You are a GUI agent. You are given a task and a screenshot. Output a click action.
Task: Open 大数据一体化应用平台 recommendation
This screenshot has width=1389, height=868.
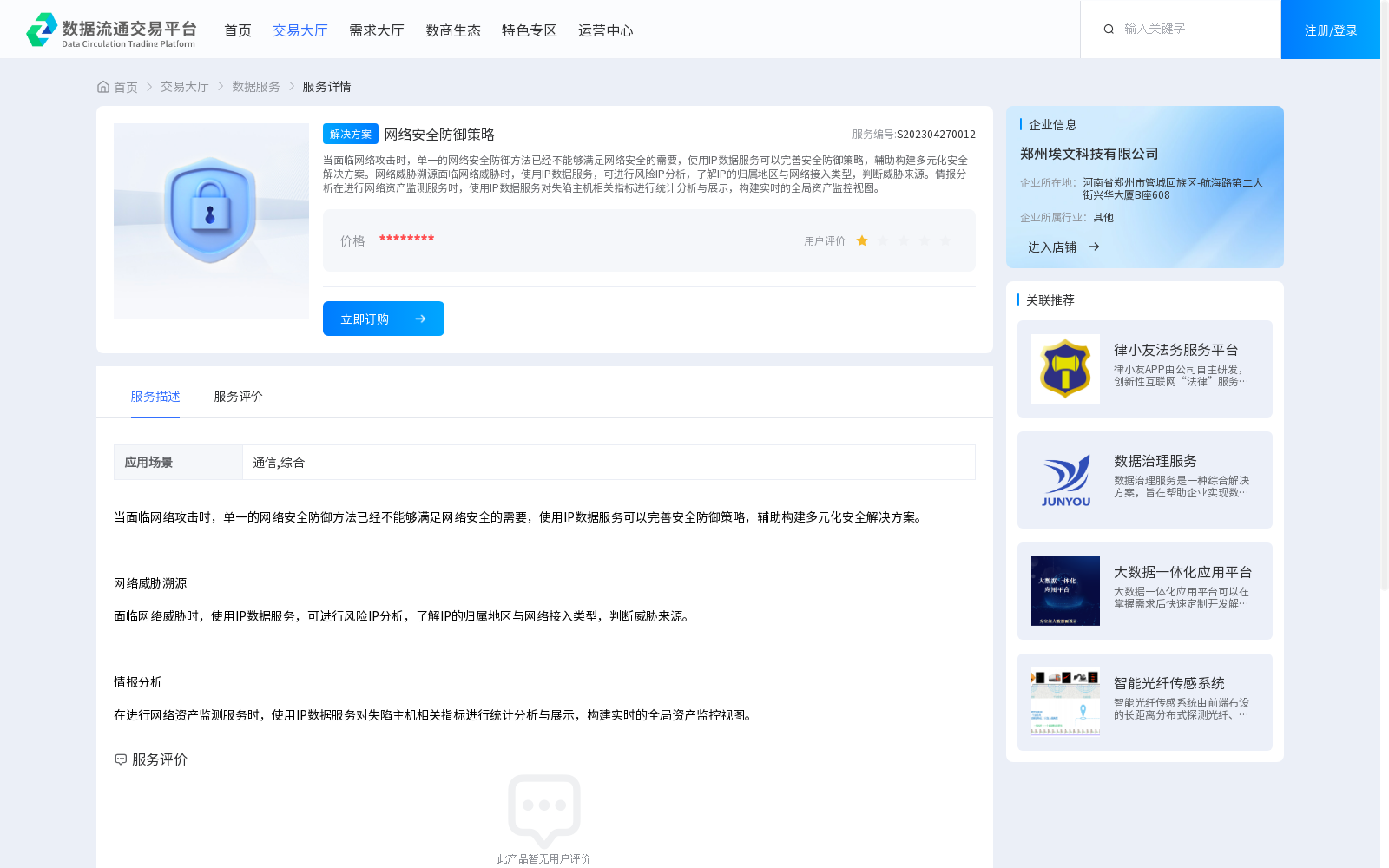click(1145, 591)
